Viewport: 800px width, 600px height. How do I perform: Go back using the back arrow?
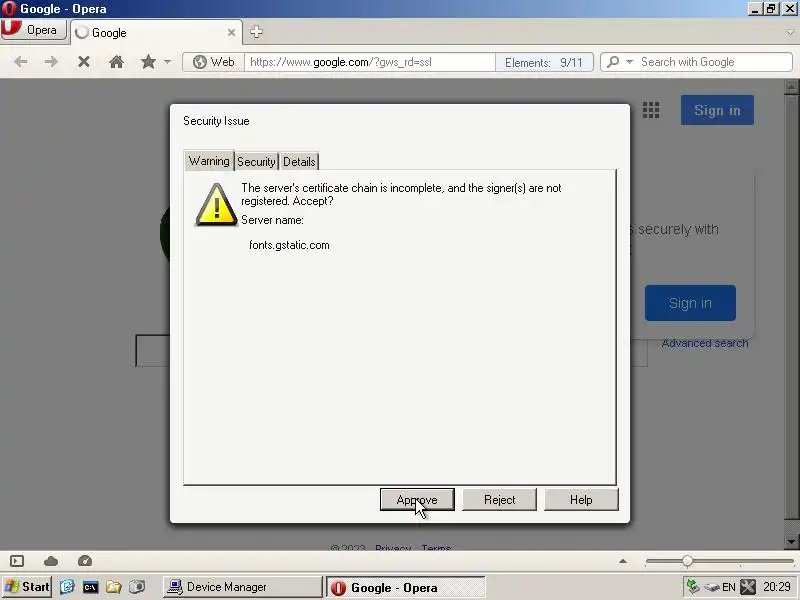pos(21,62)
